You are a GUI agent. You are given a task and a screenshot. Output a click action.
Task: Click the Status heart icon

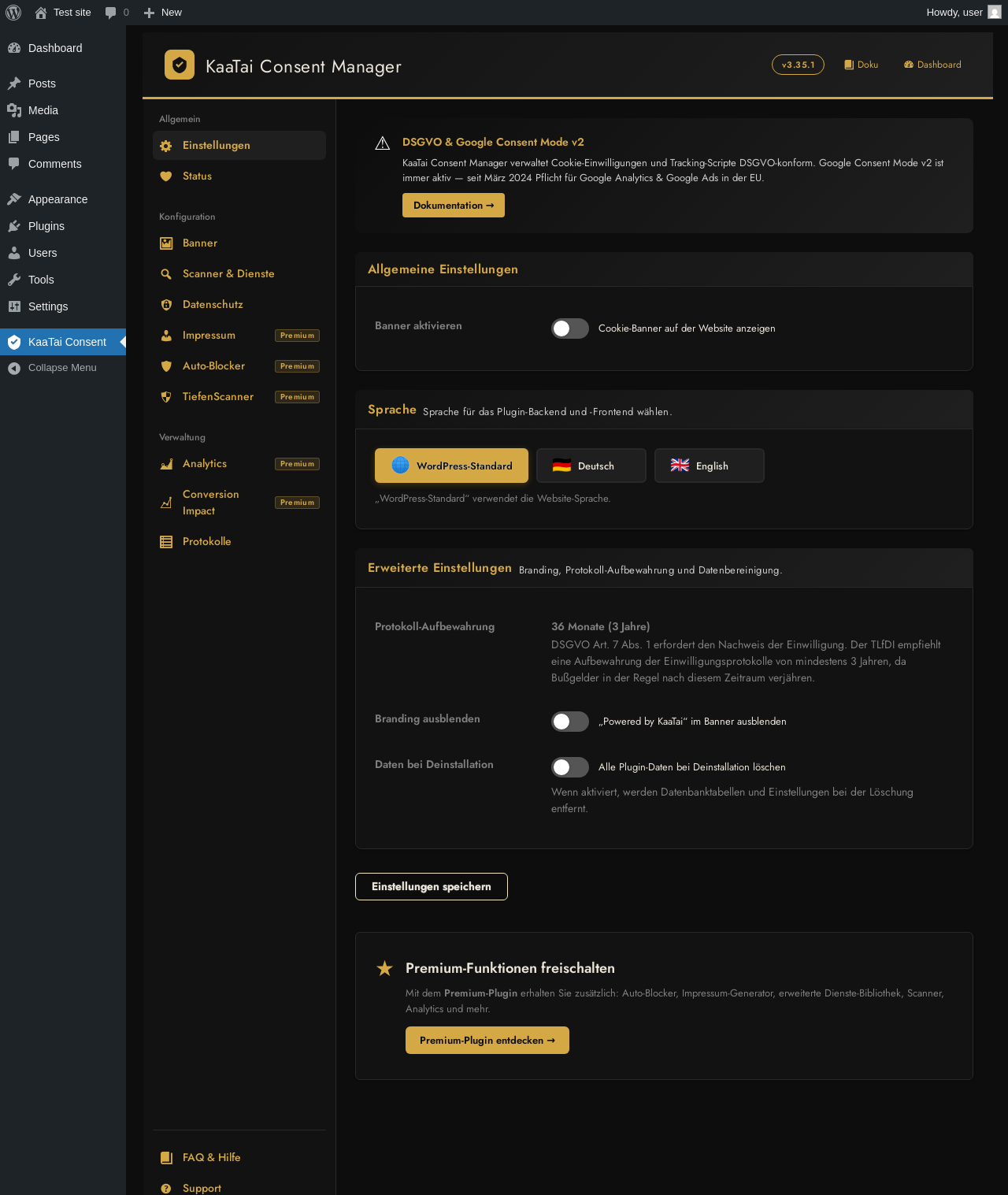point(166,176)
